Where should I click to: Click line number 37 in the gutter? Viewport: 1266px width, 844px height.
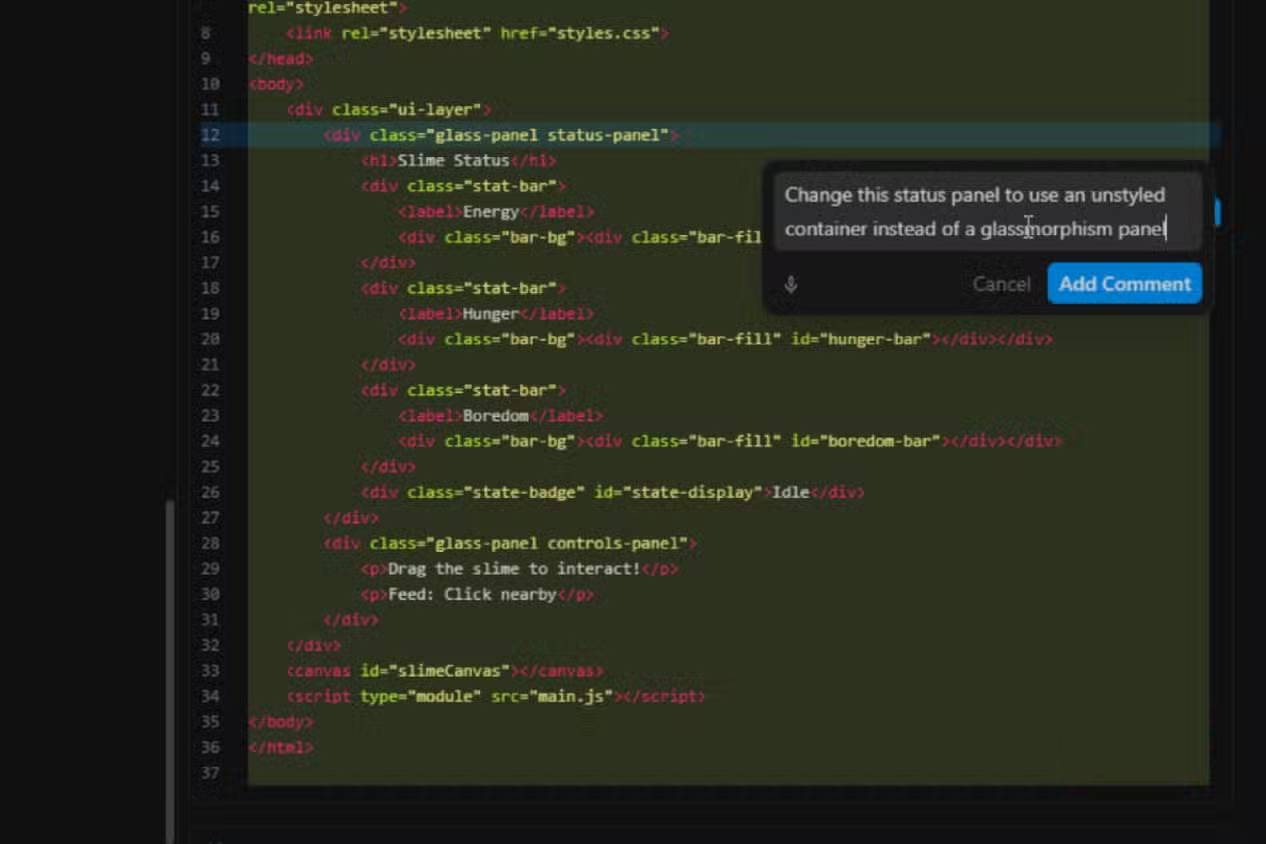(210, 773)
